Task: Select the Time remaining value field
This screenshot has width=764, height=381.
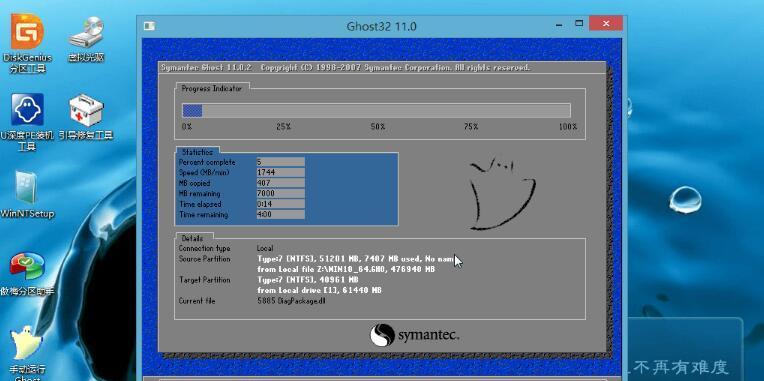Action: (280, 214)
